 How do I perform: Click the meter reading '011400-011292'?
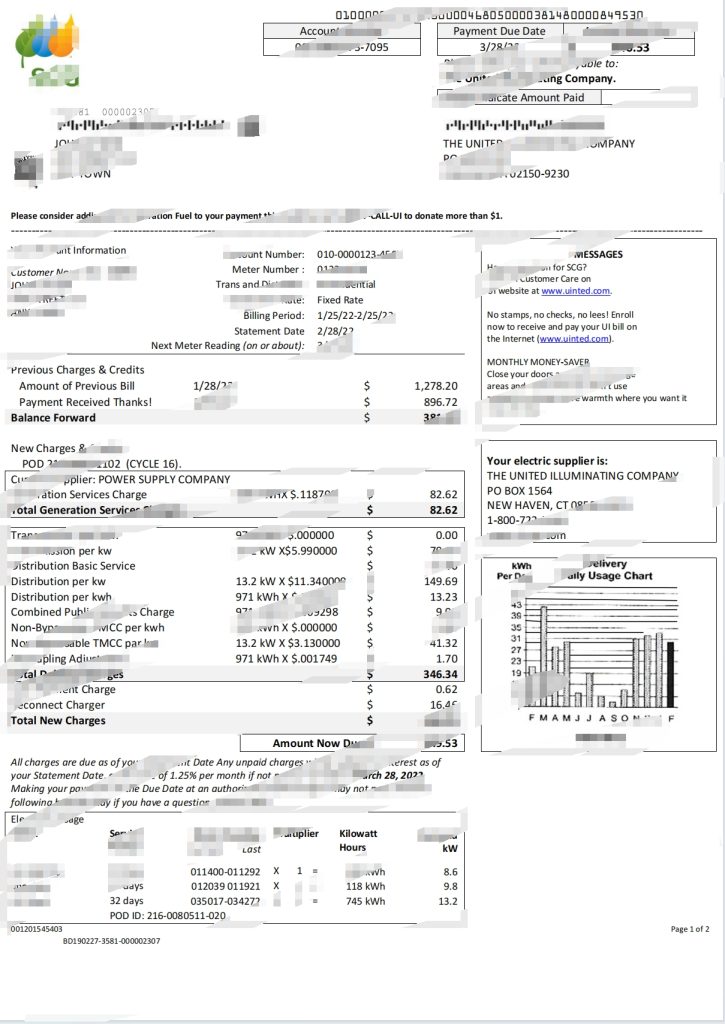click(225, 872)
